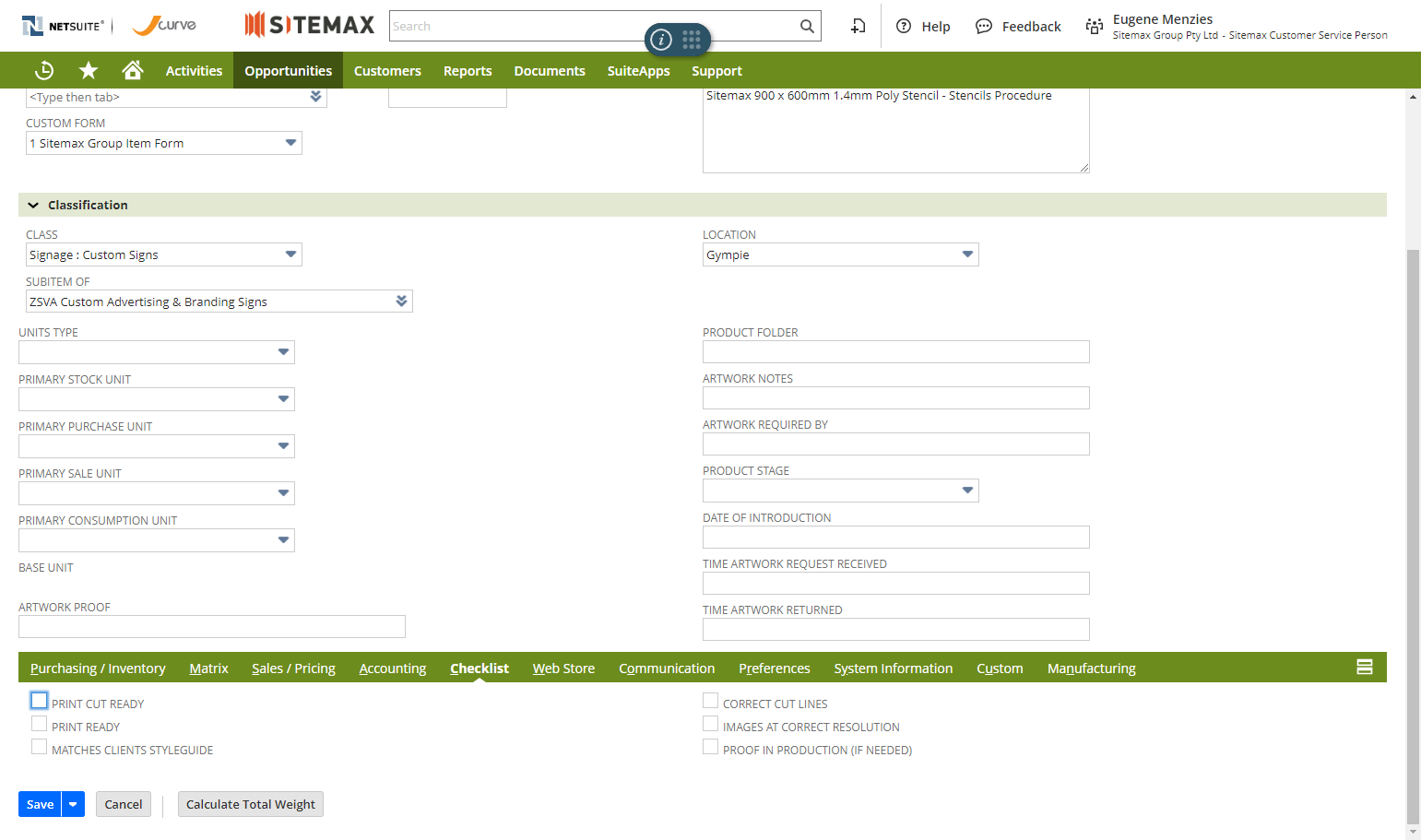Open the Opportunities menu

(288, 70)
